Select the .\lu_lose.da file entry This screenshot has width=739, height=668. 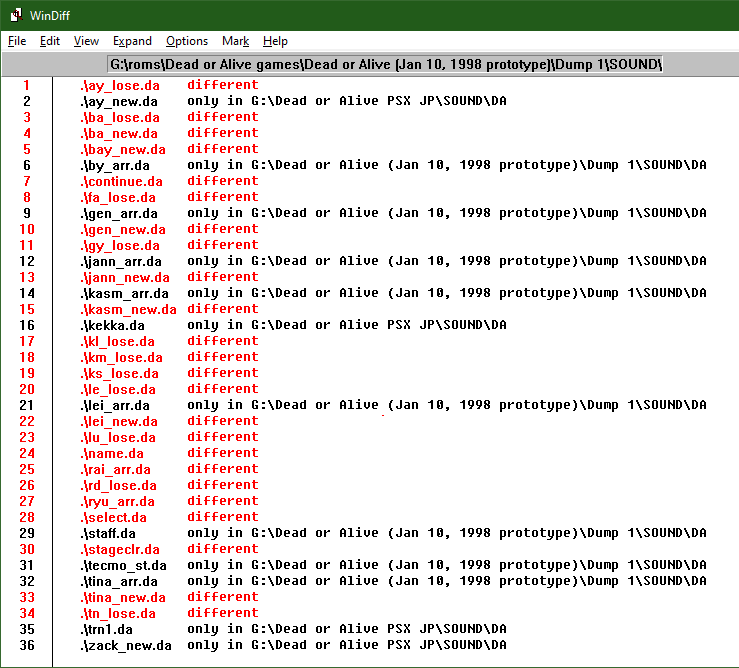tap(118, 438)
